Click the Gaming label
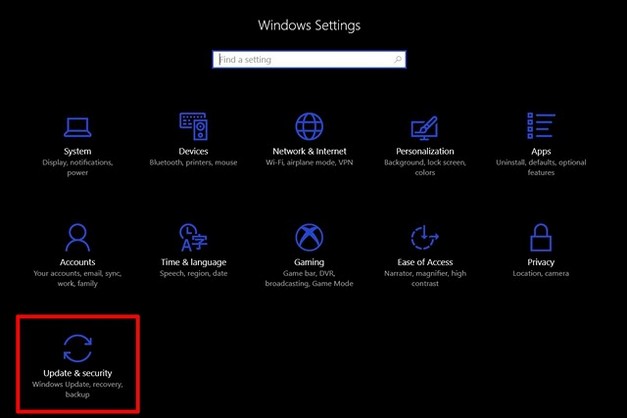Image resolution: width=627 pixels, height=418 pixels. coord(309,262)
